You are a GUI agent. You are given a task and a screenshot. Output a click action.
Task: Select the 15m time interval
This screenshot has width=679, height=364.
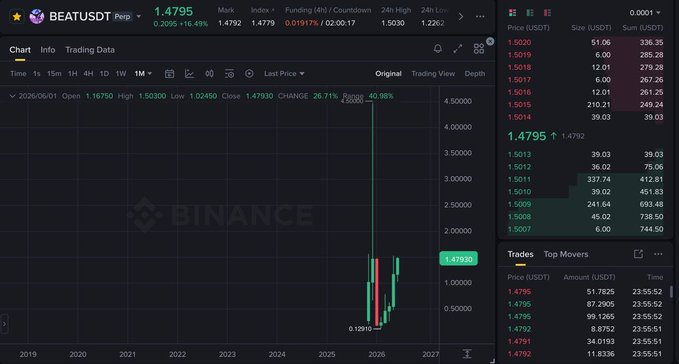click(x=54, y=74)
